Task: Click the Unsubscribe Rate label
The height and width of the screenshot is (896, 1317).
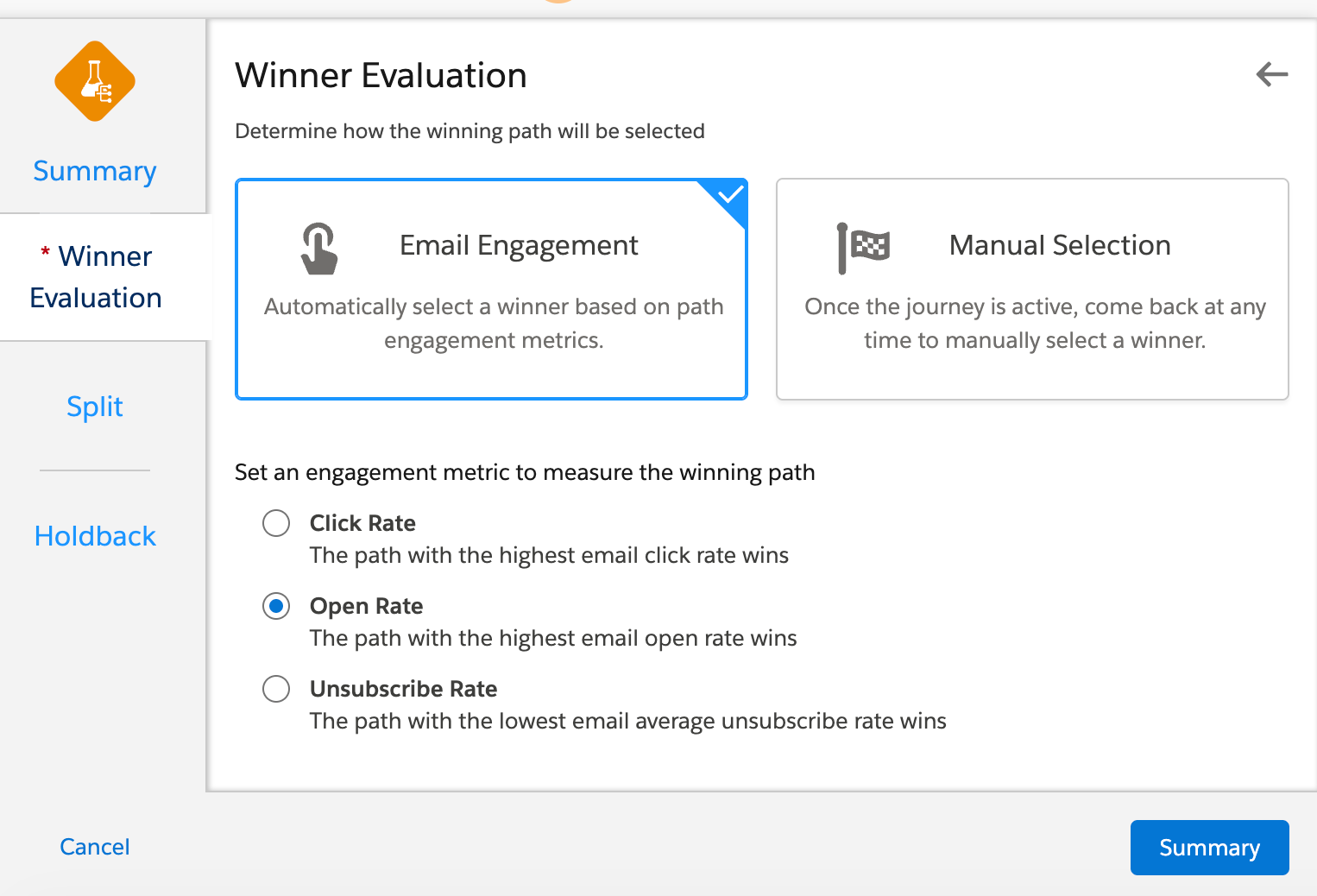Action: point(403,689)
